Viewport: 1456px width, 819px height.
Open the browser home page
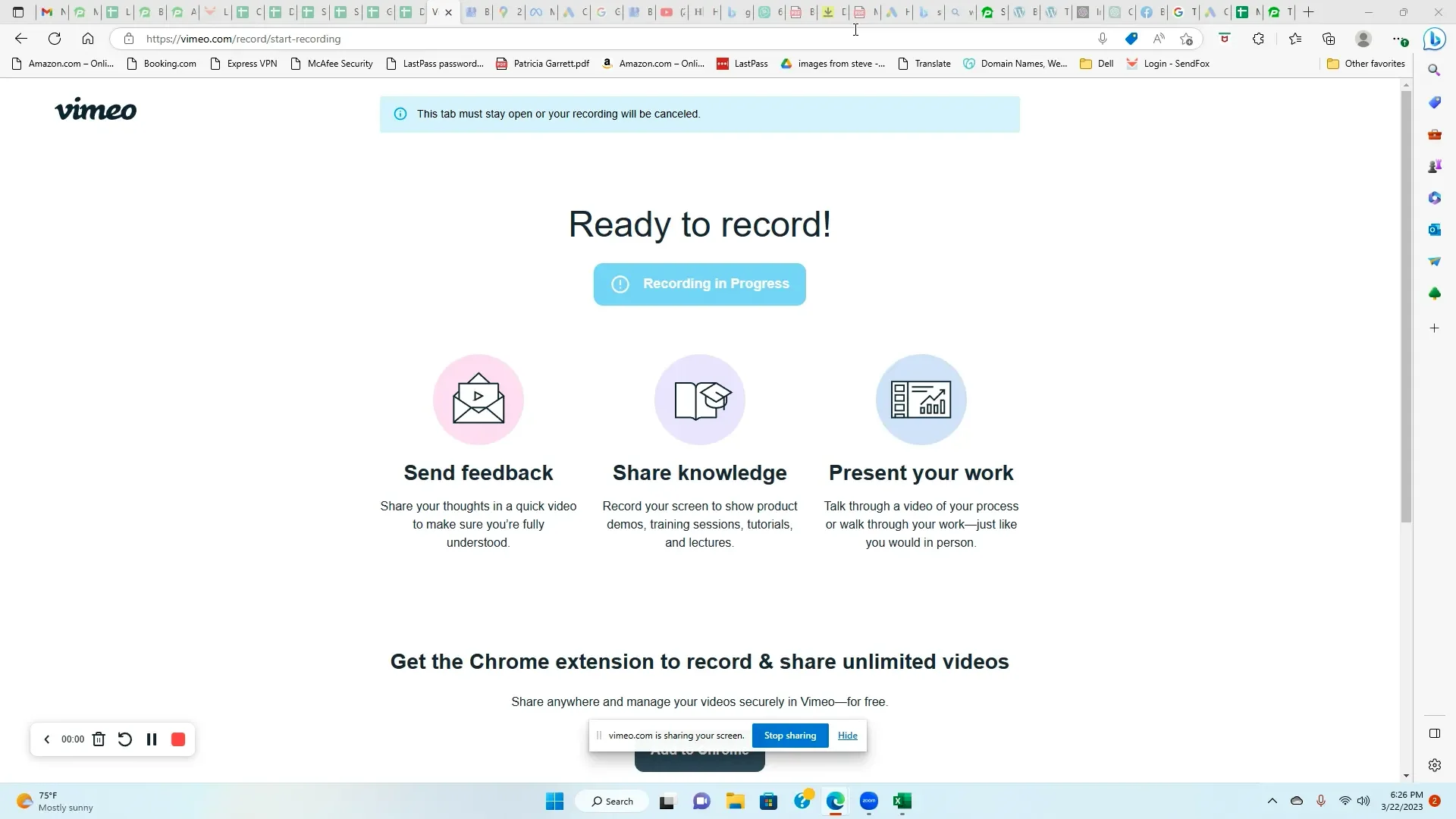88,39
